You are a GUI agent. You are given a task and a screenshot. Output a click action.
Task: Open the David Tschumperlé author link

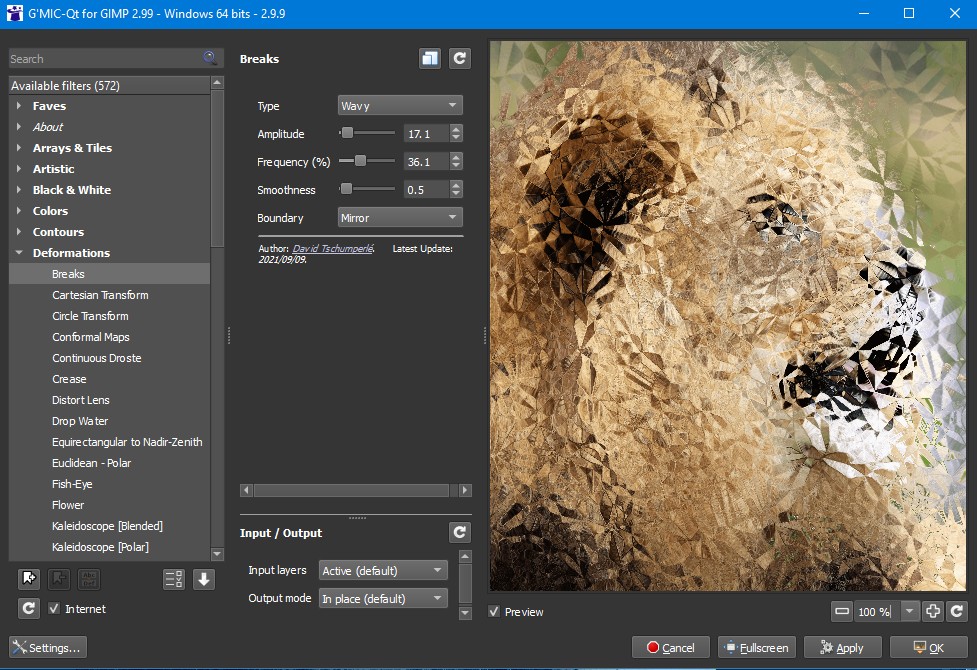coord(332,249)
